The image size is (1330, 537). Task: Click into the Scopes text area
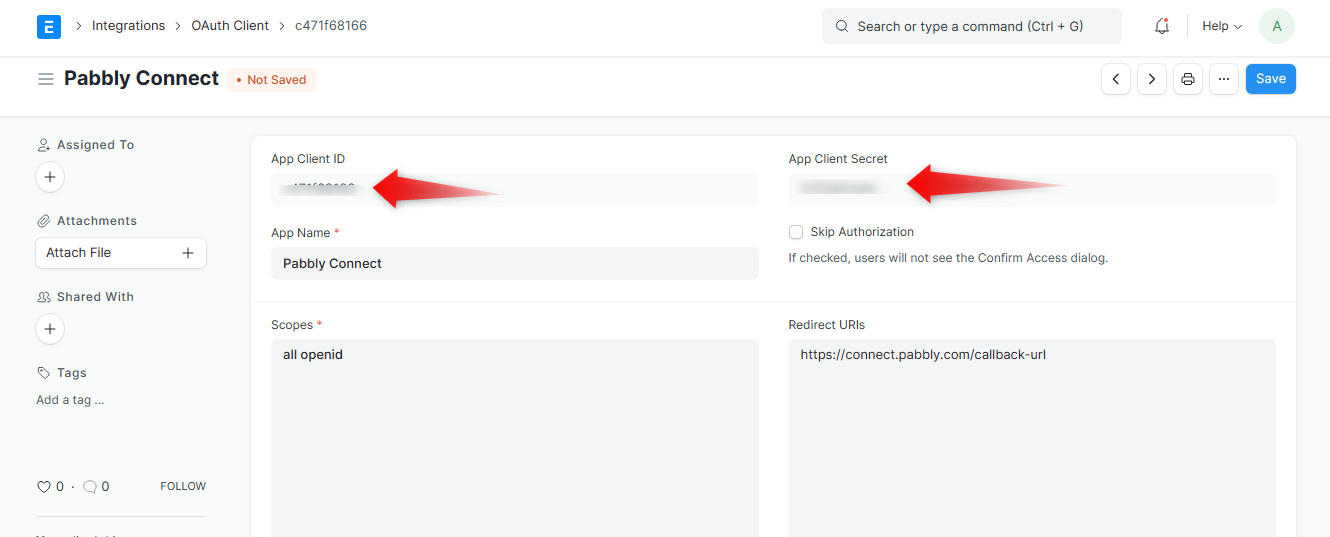pyautogui.click(x=515, y=438)
